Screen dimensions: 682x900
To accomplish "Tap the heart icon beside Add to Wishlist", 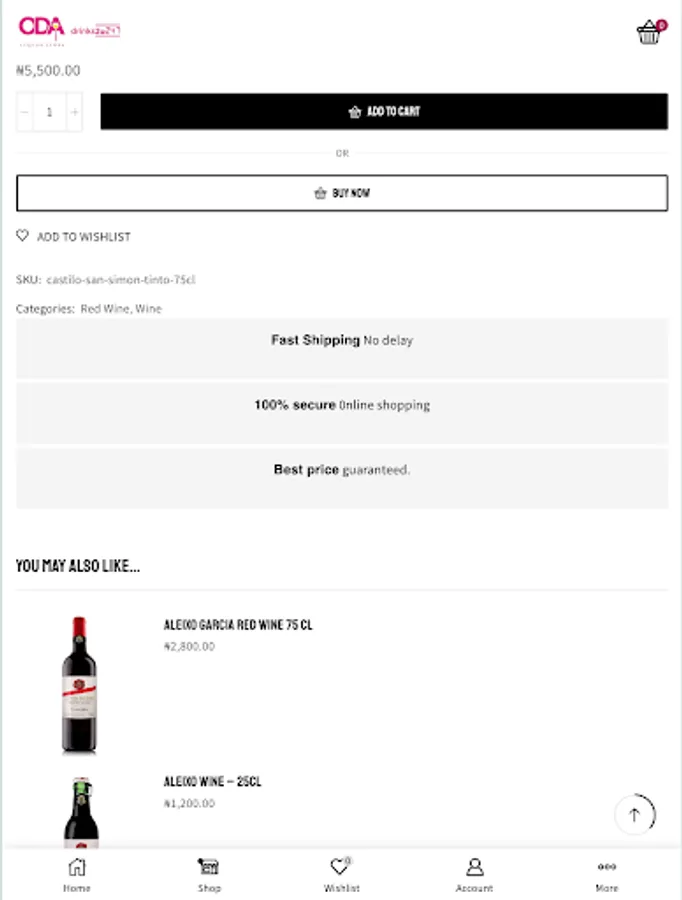I will (22, 236).
